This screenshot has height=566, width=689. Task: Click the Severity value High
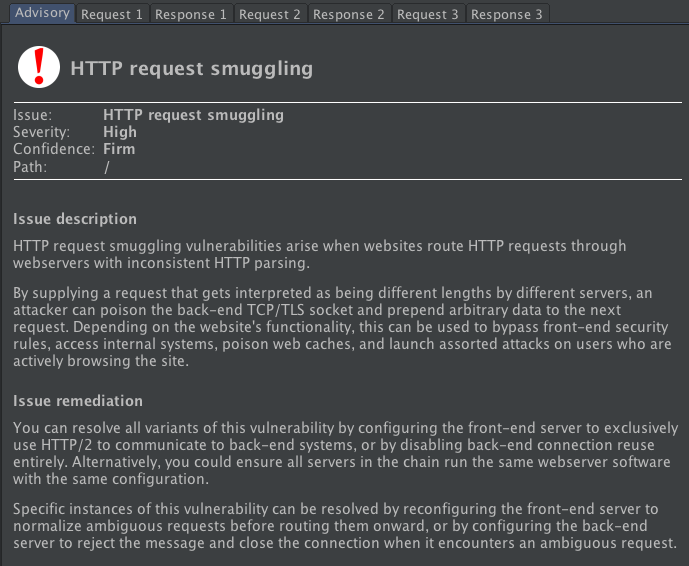(x=120, y=132)
